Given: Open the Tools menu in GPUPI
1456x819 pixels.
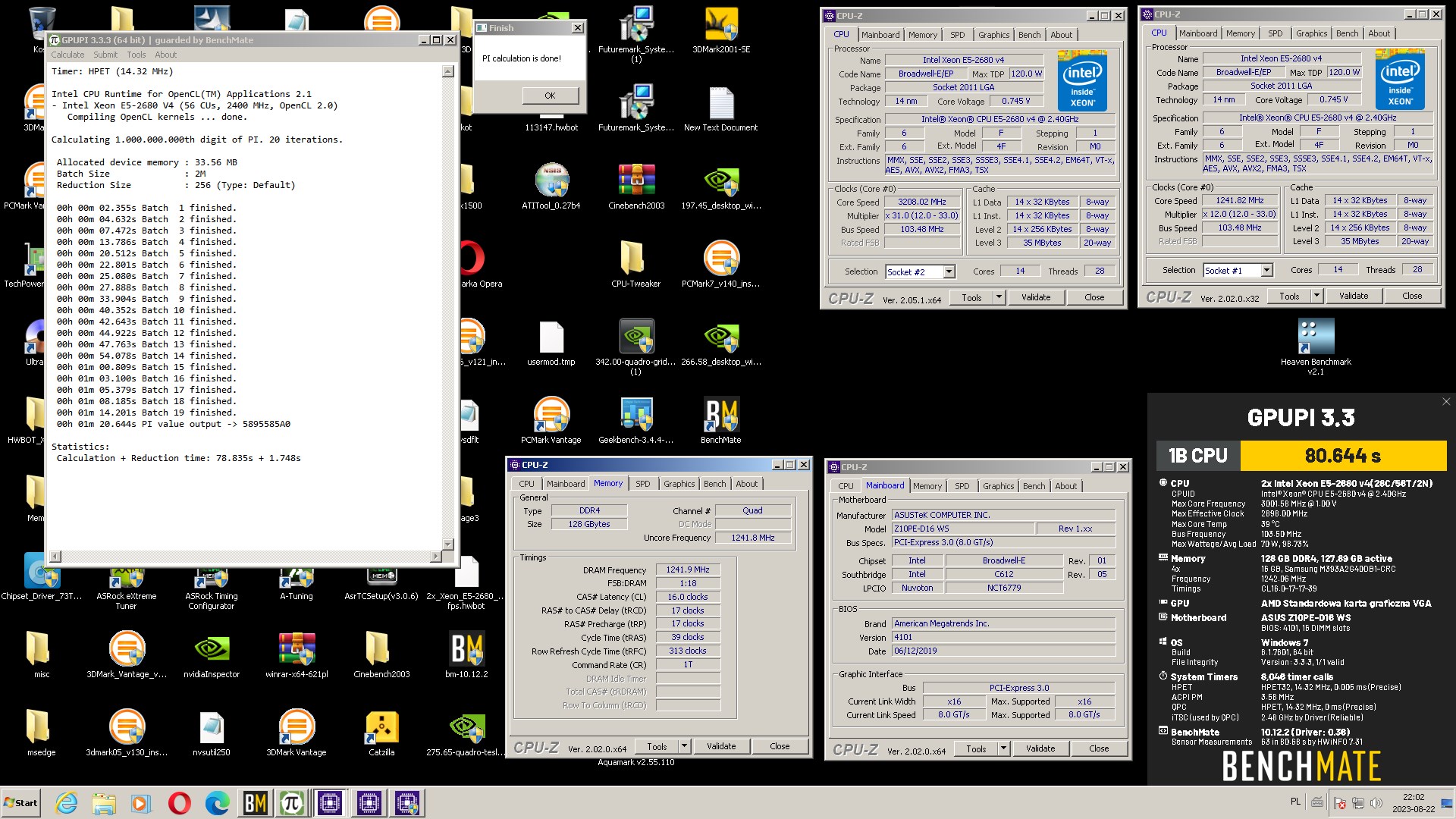Looking at the screenshot, I should pyautogui.click(x=136, y=55).
